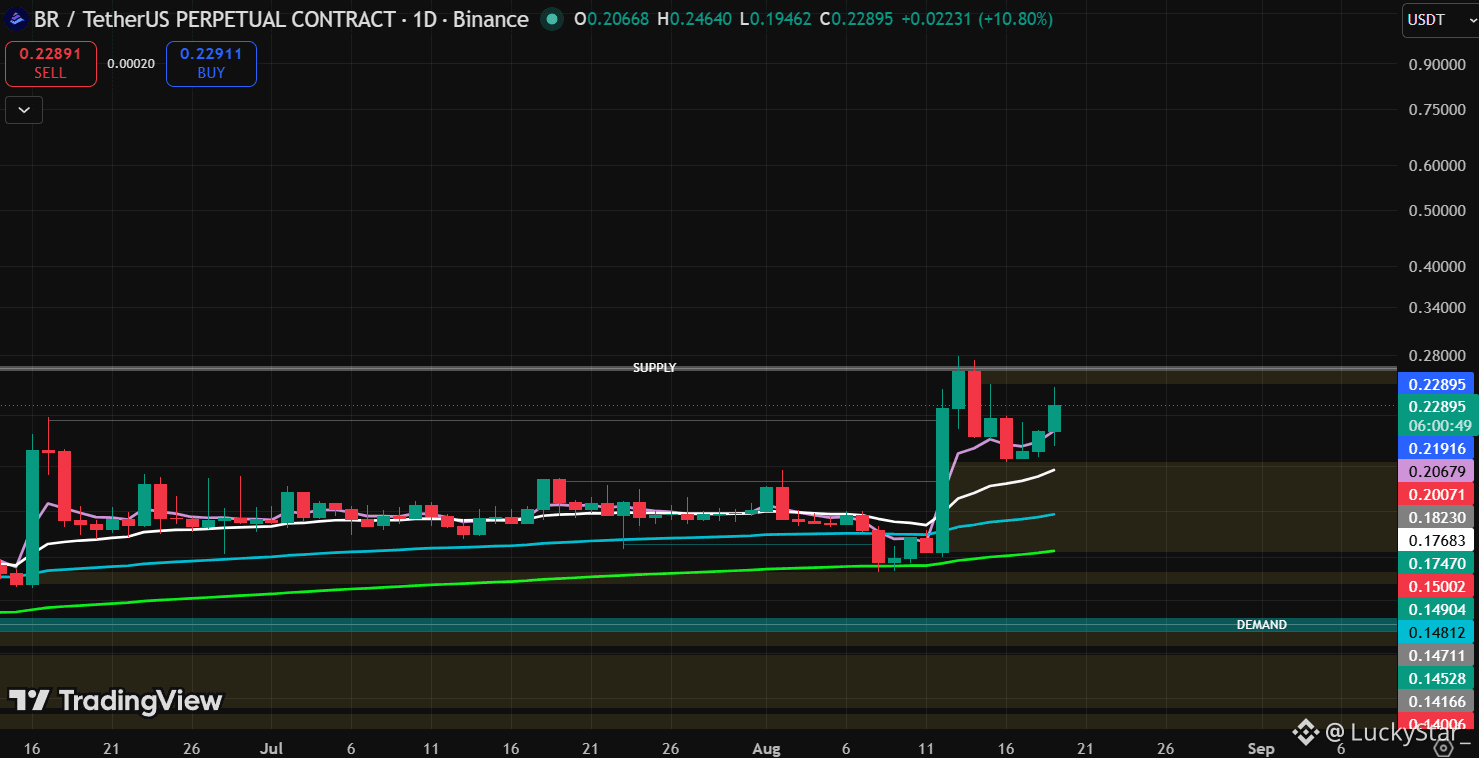Viewport: 1479px width, 758px height.
Task: Select the SUPPLY zone label
Action: [x=655, y=368]
